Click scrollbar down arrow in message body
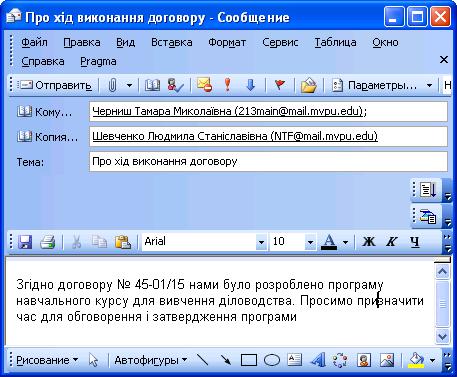Screen dimensions: 457x377 [x=442, y=336]
